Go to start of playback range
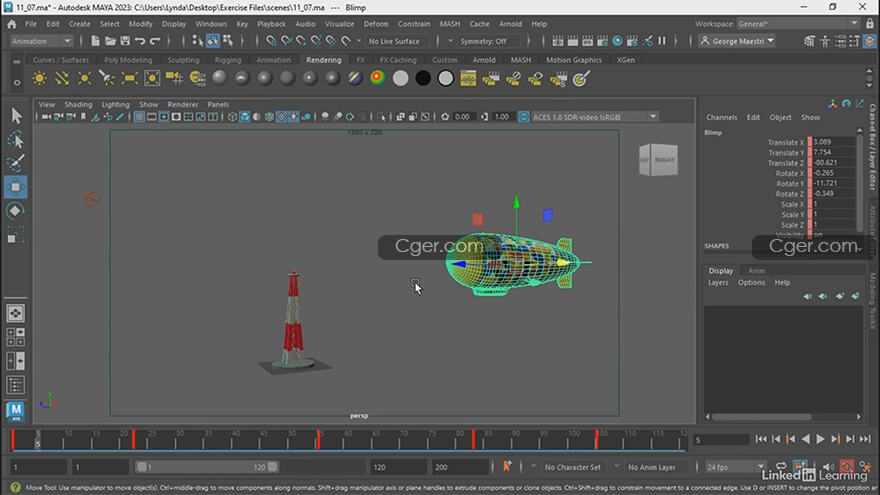Image resolution: width=880 pixels, height=495 pixels. click(761, 439)
